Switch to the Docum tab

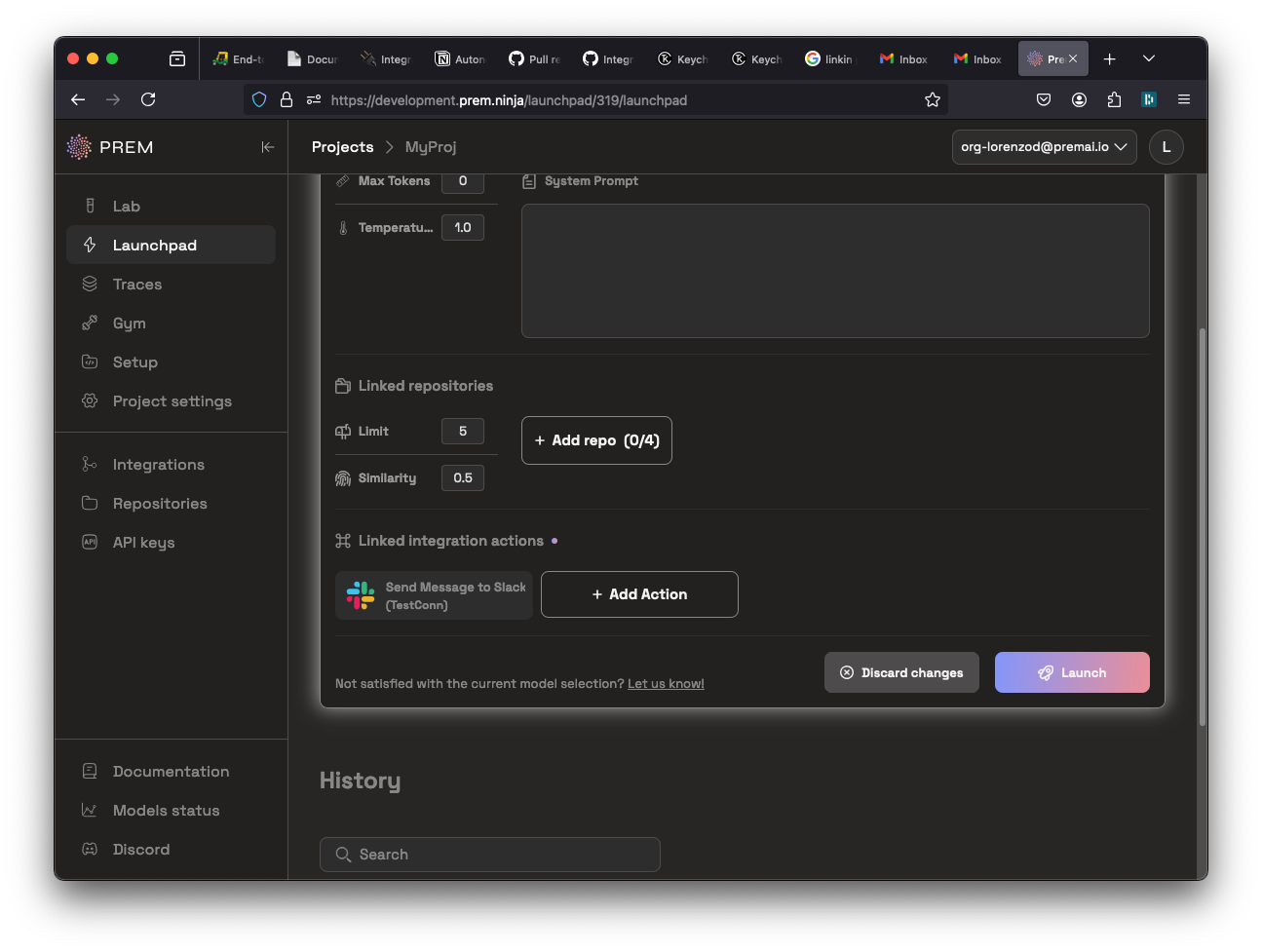point(313,59)
